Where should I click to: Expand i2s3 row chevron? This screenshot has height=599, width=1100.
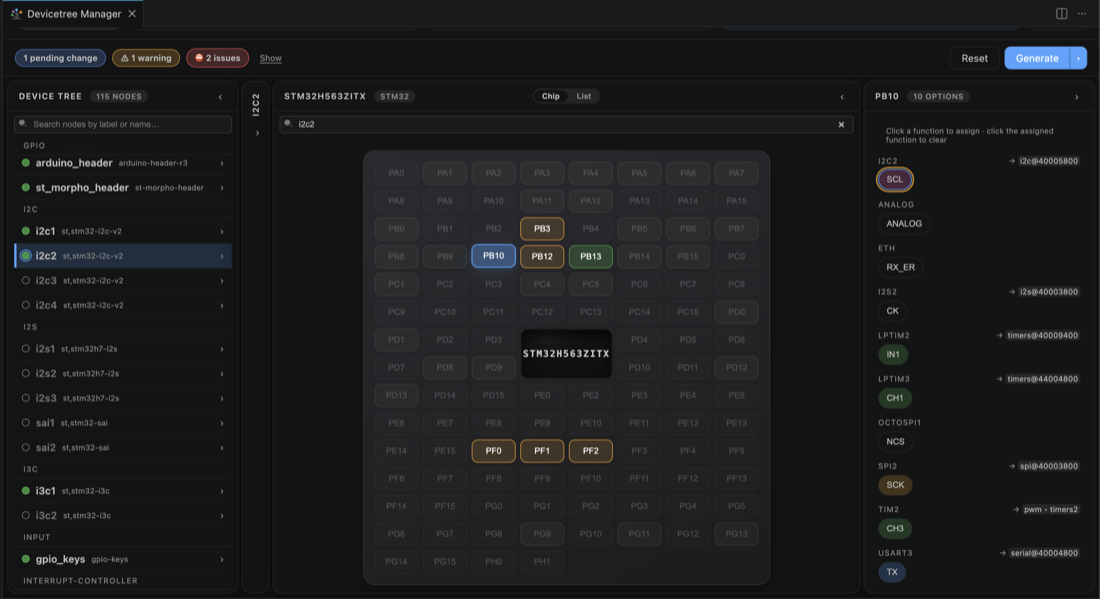222,398
